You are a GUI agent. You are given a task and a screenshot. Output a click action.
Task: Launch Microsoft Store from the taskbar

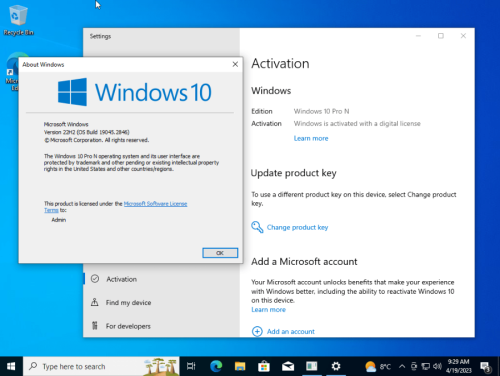tap(264, 366)
